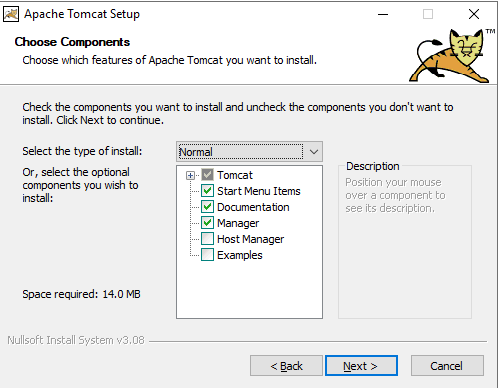Enable the Host Manager checkbox

tap(207, 239)
